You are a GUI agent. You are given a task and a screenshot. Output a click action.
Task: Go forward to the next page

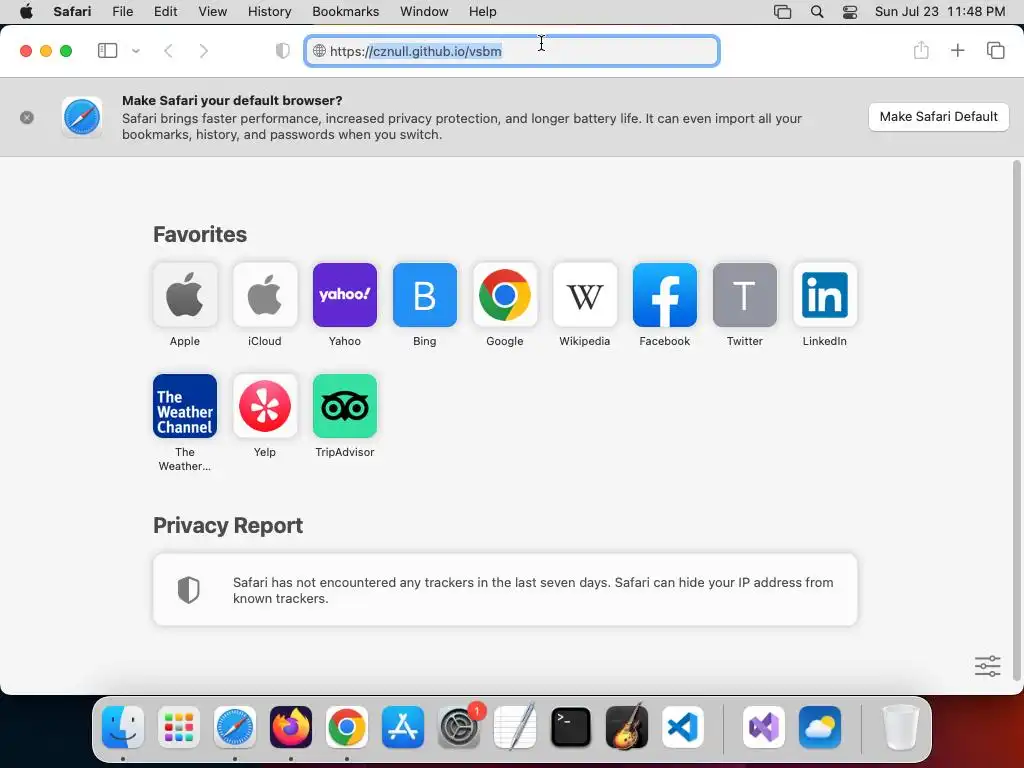(204, 50)
